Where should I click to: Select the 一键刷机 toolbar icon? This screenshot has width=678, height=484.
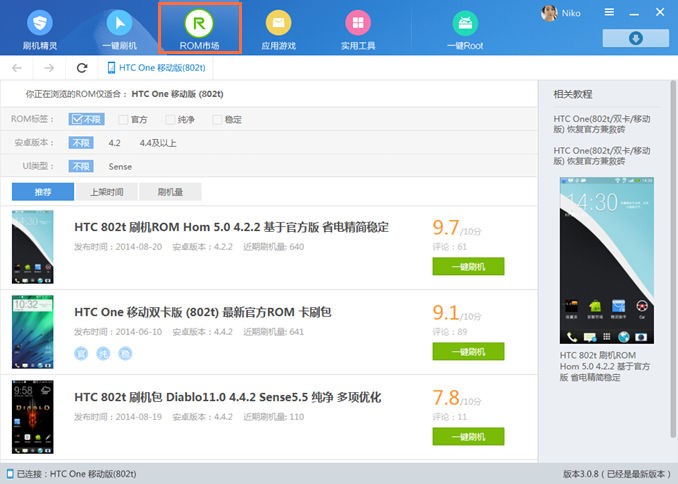point(119,30)
